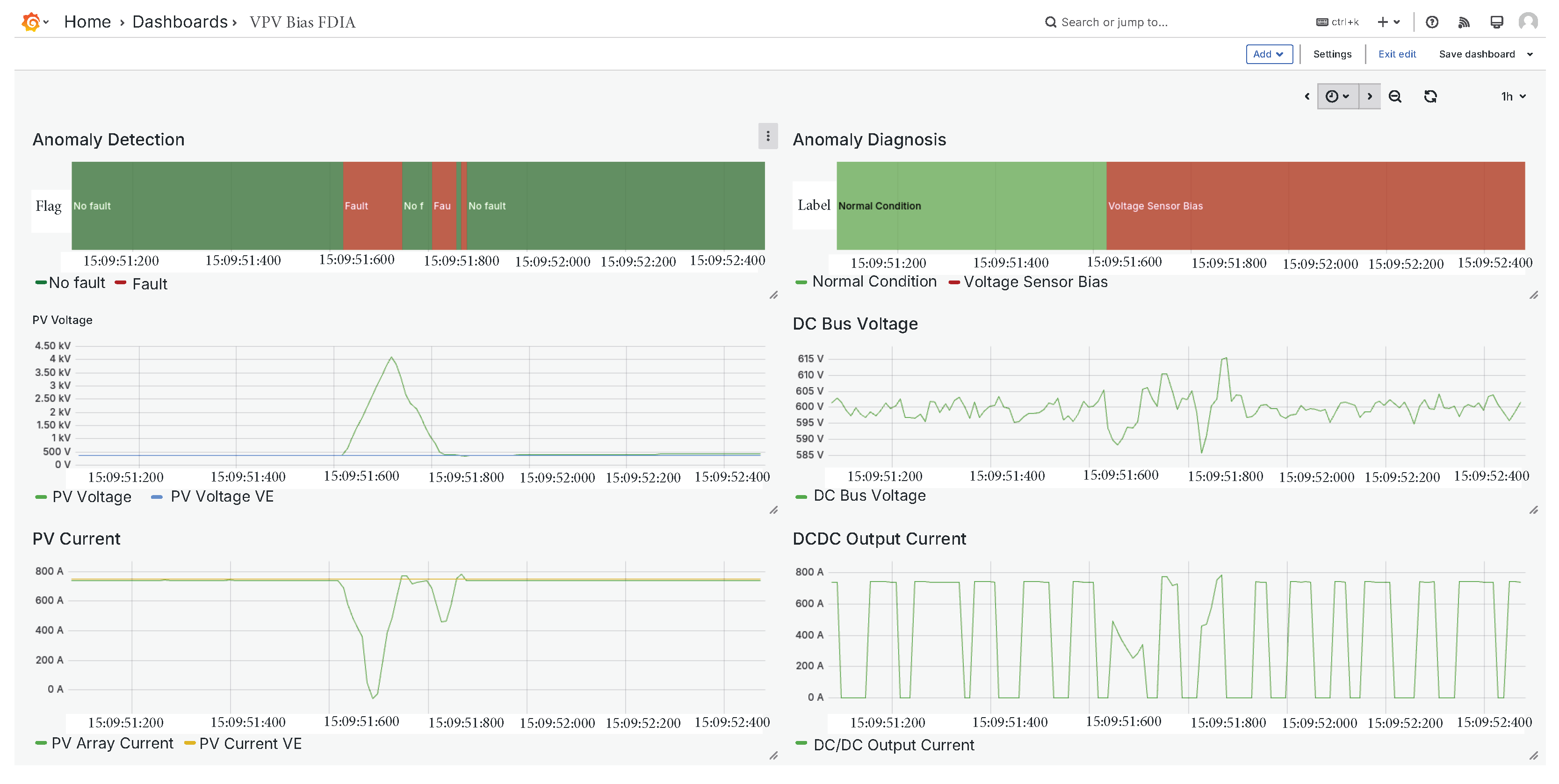Viewport: 1559px width, 784px height.
Task: Toggle PV Current VE legend series
Action: tap(243, 743)
